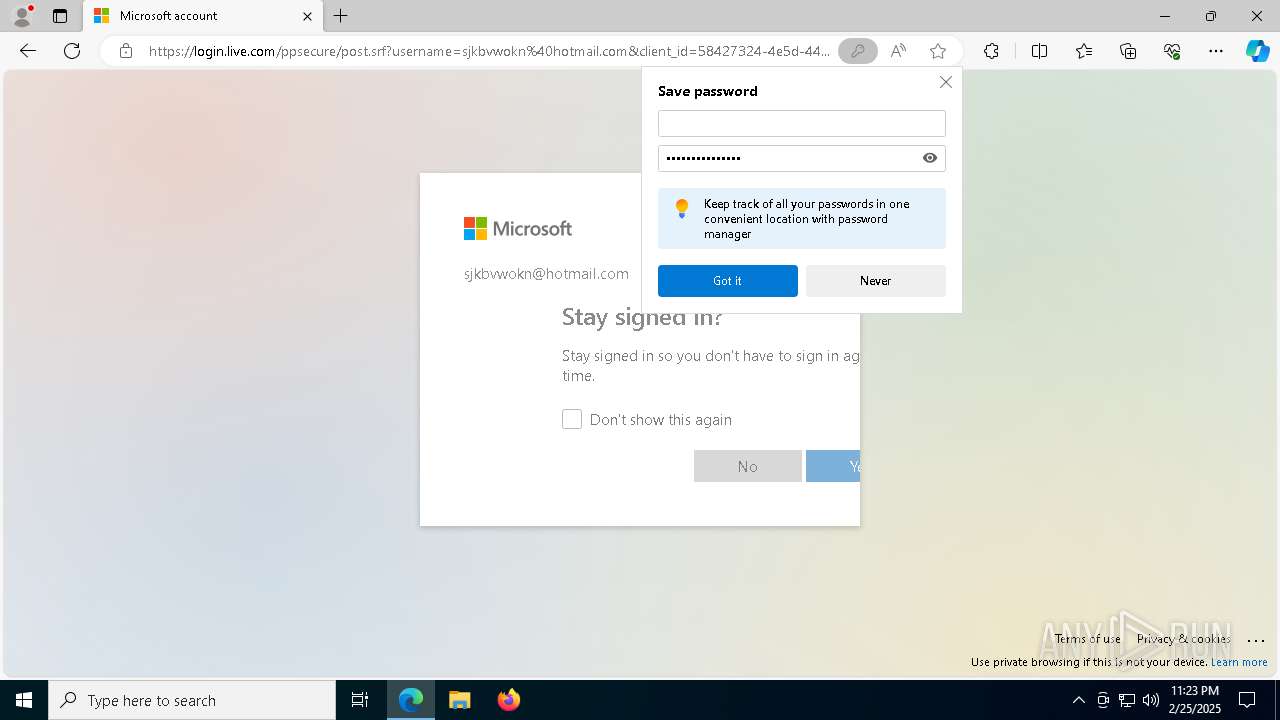This screenshot has height=720, width=1280.
Task: Click Learn more about private browsing
Action: [1239, 662]
